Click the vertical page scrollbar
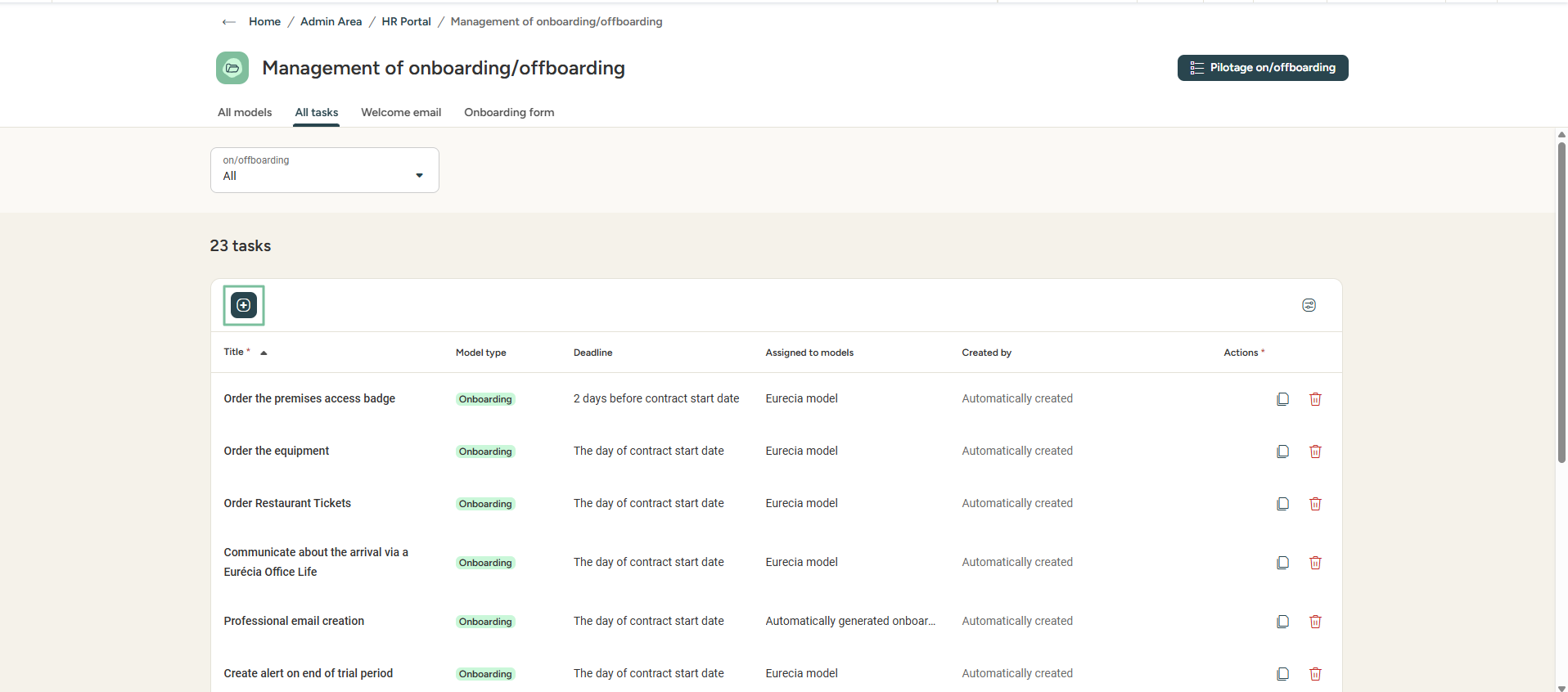The height and width of the screenshot is (692, 1568). click(x=1561, y=303)
